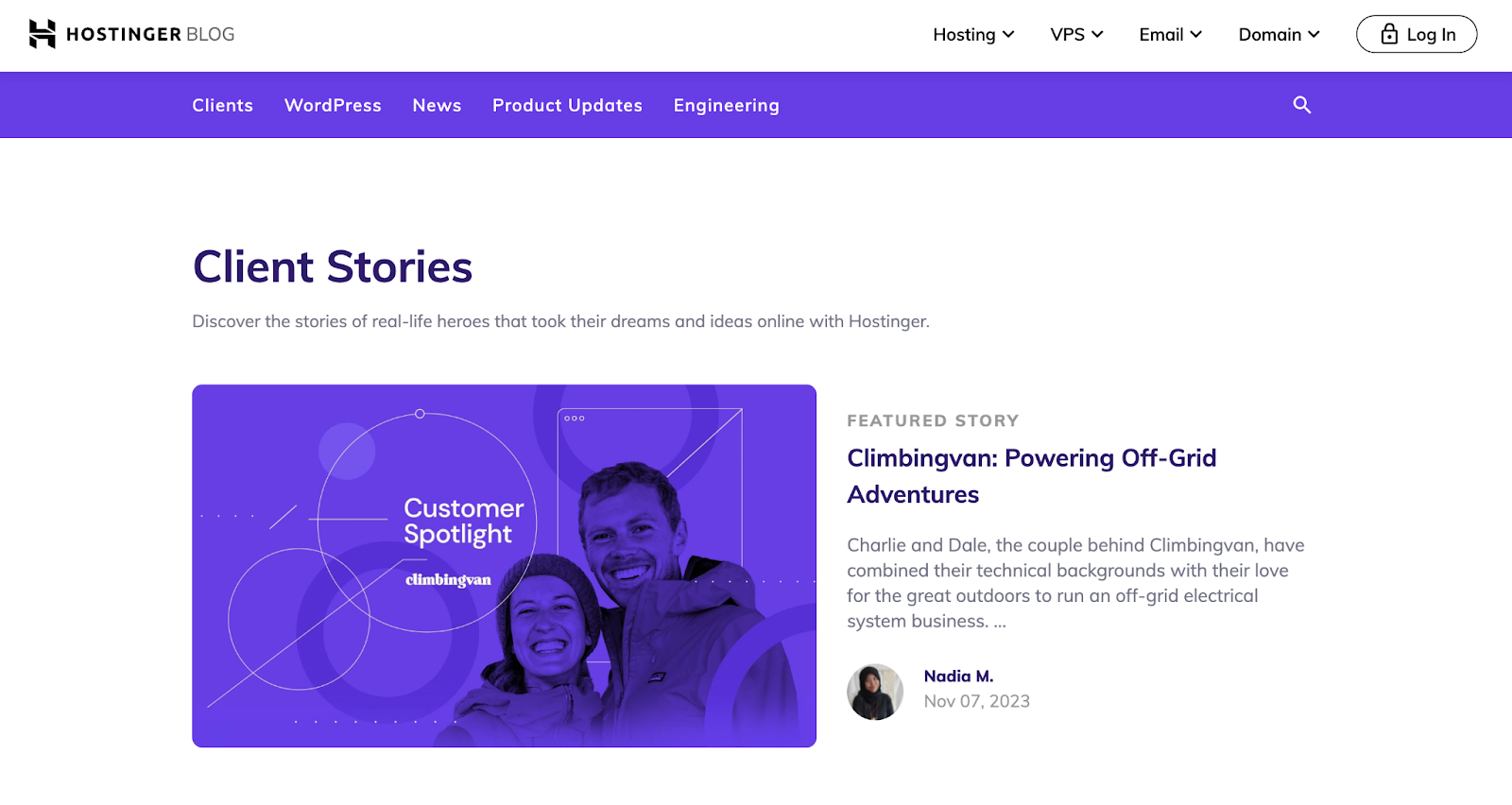The image size is (1512, 805).
Task: Select the Engineering section in the navbar
Action: coord(726,105)
